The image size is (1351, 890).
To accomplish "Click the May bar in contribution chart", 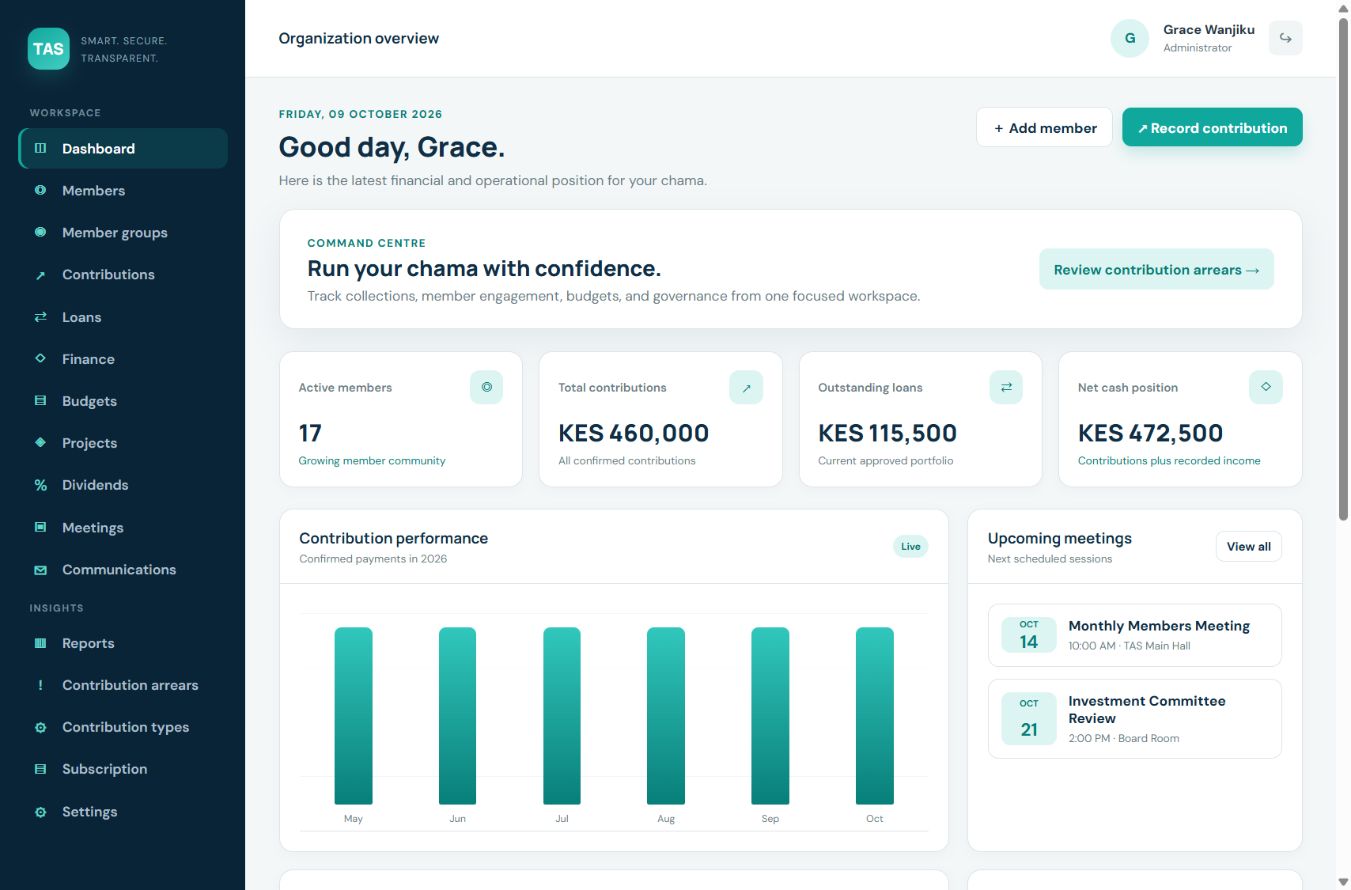I will click(x=353, y=716).
